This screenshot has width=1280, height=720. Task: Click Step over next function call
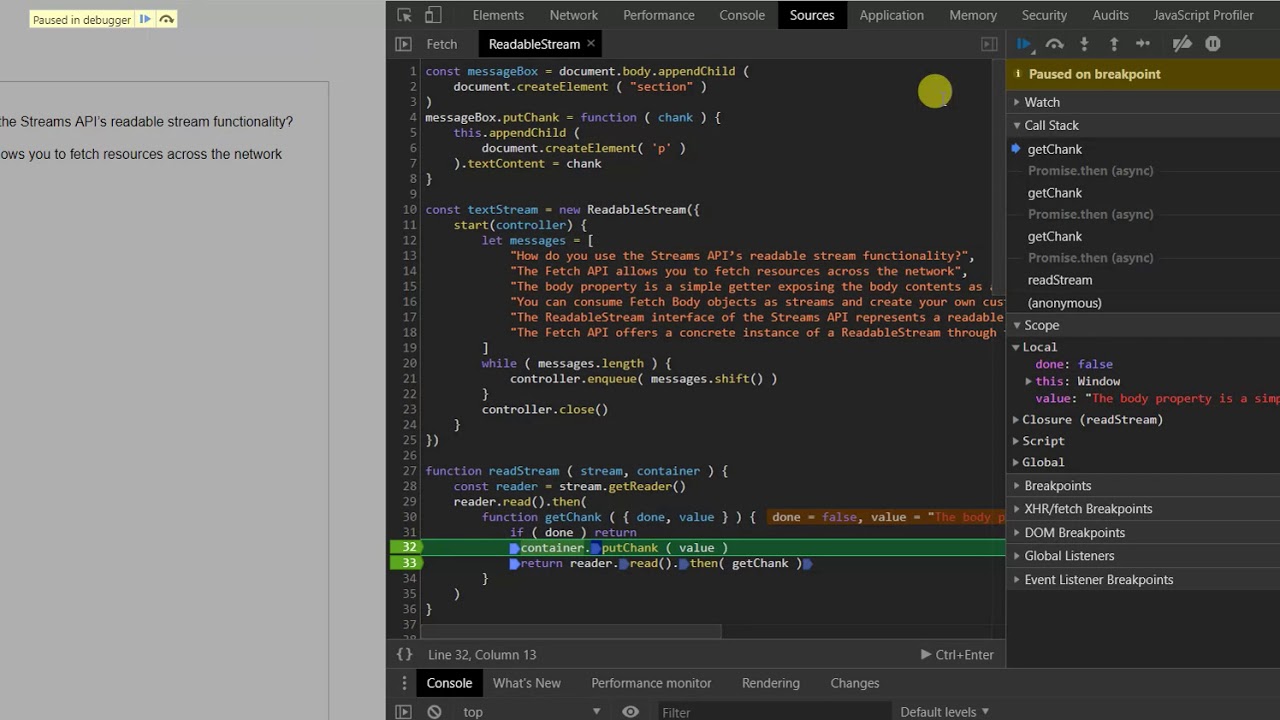1054,44
